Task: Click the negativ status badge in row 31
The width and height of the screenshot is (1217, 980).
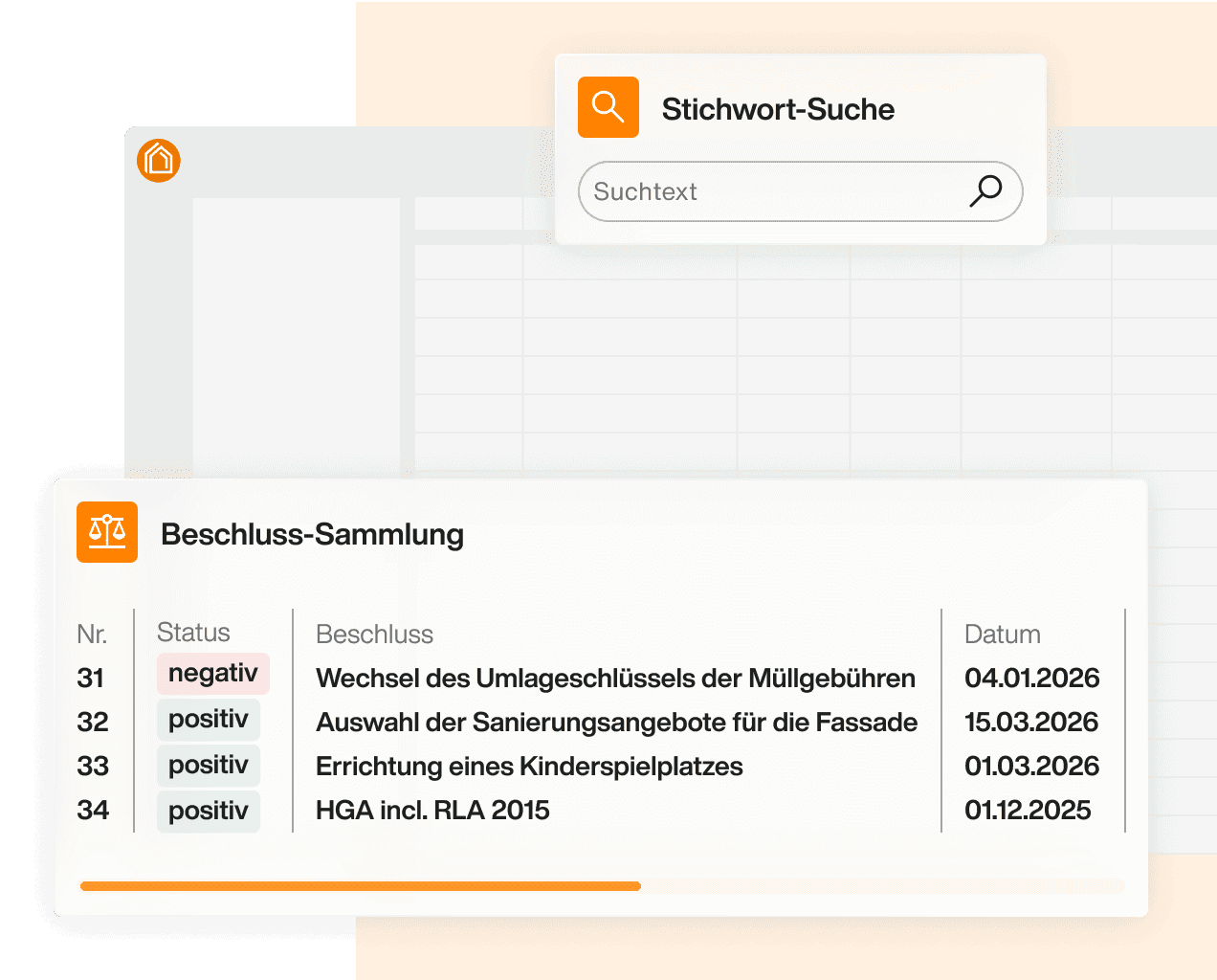Action: [212, 674]
